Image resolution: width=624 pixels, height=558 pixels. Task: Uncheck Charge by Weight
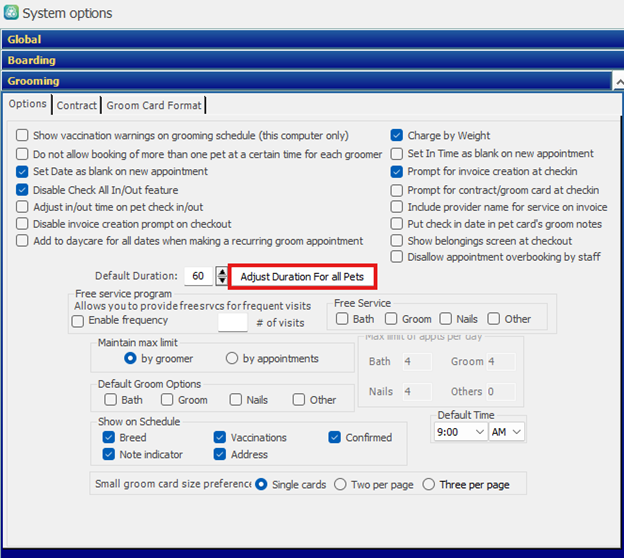pos(397,135)
